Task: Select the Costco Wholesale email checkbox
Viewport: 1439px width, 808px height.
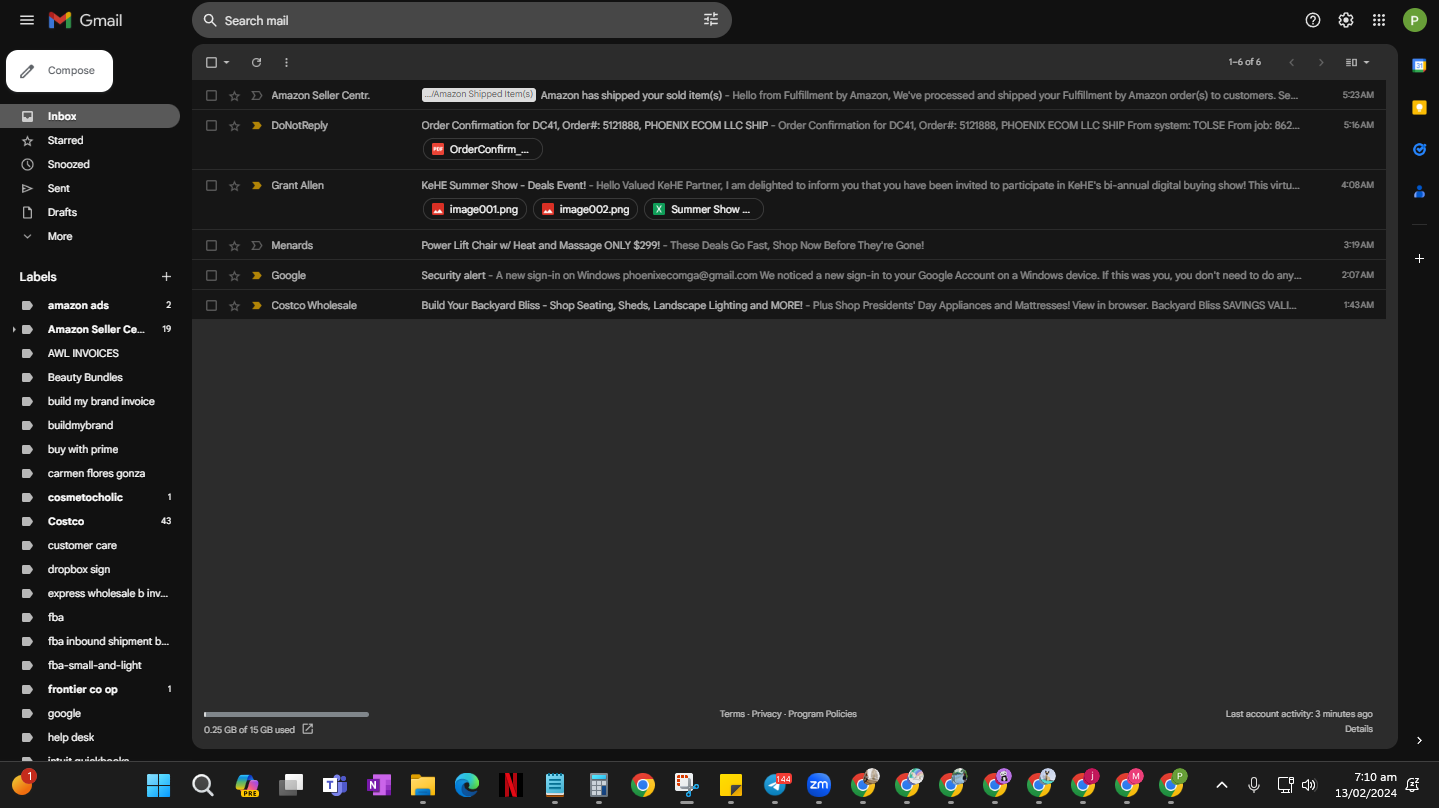Action: (x=211, y=305)
